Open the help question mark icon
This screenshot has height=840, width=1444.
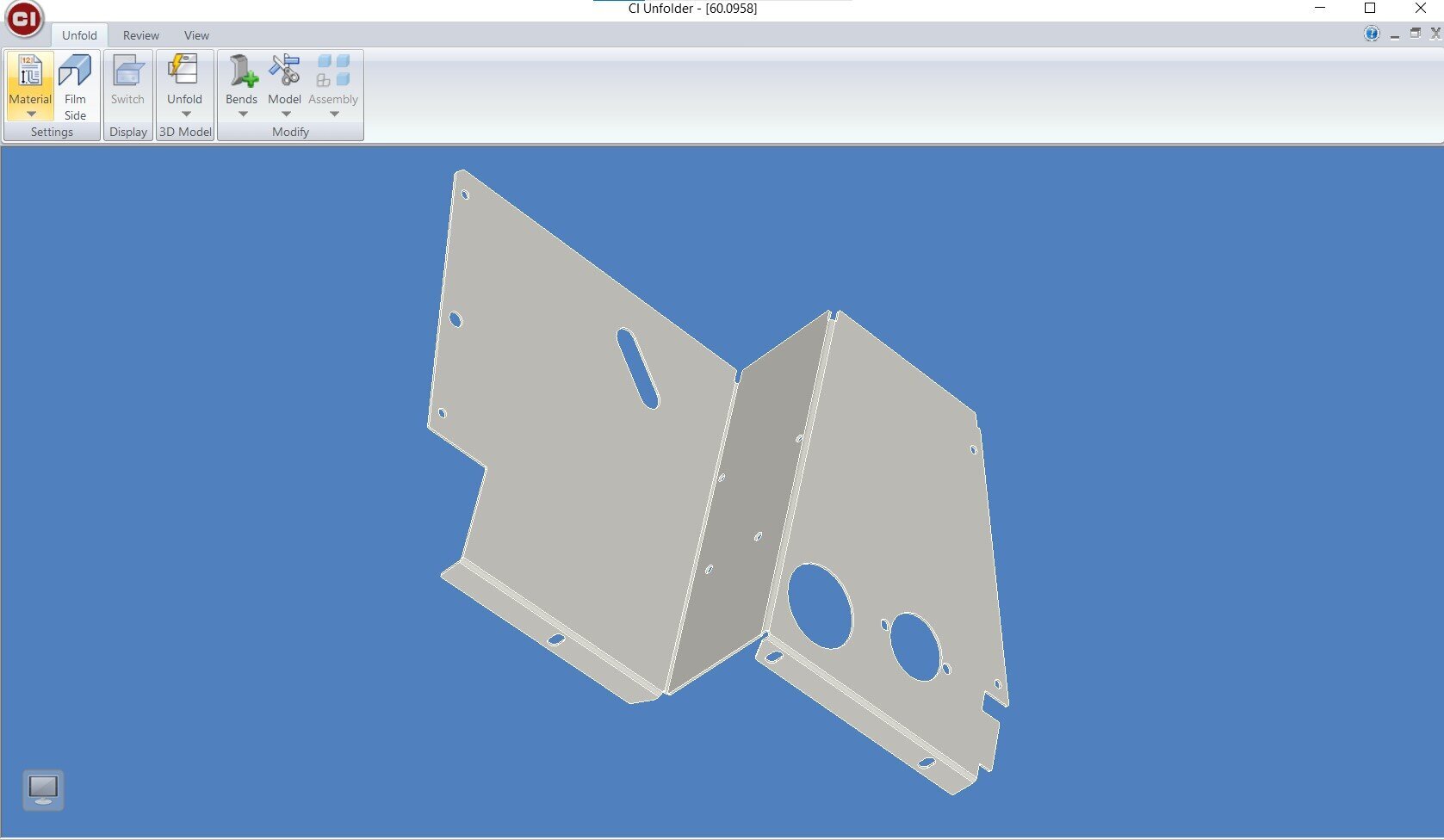click(1372, 34)
